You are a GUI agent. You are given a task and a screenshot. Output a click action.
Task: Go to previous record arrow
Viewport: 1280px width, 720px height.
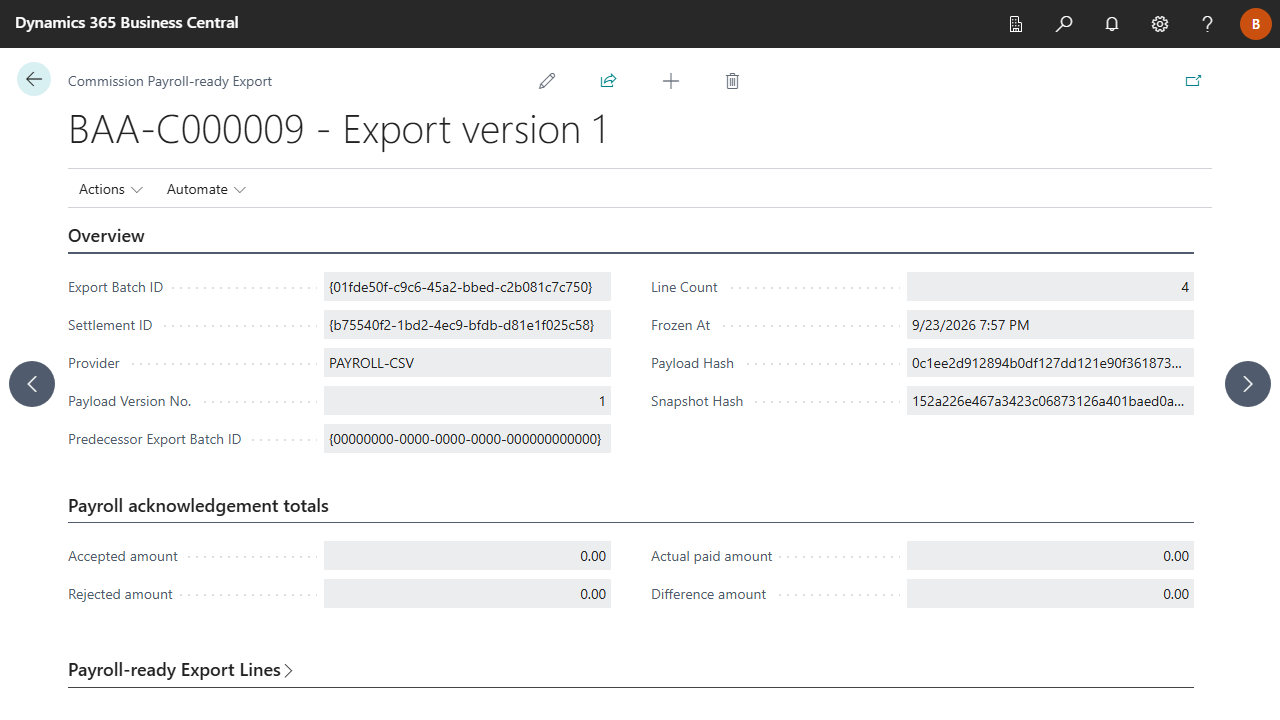click(x=32, y=384)
